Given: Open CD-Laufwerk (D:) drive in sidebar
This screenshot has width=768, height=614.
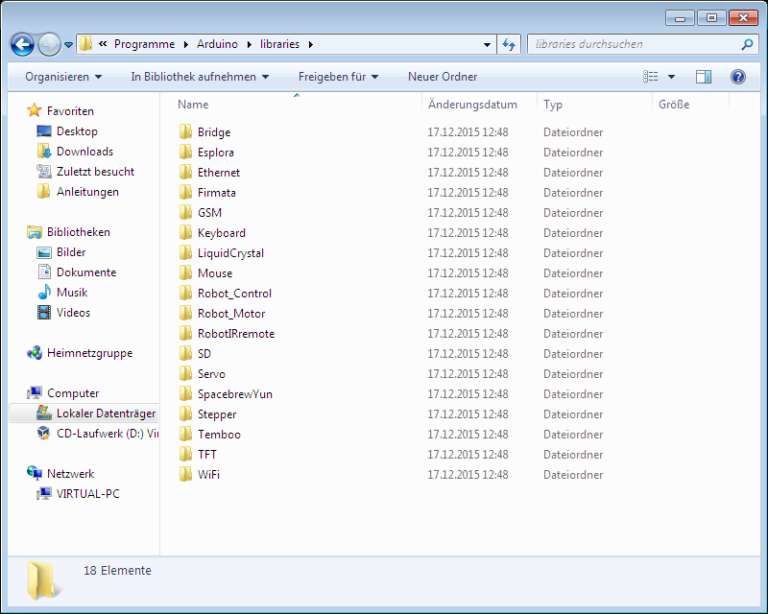Looking at the screenshot, I should tap(106, 434).
